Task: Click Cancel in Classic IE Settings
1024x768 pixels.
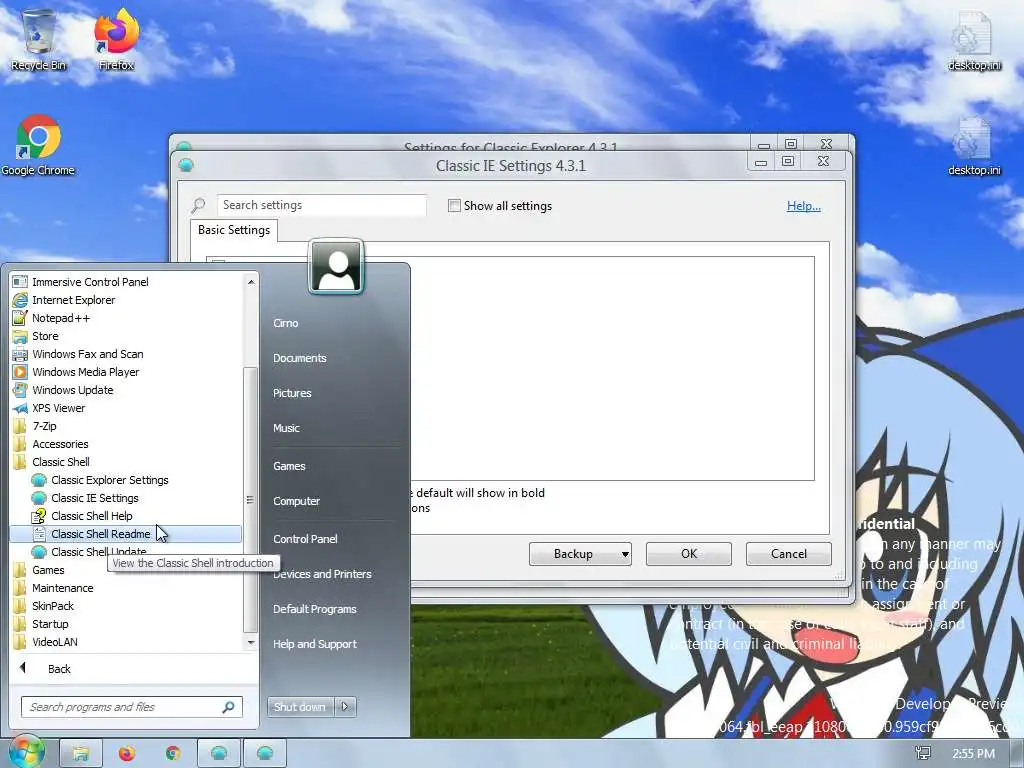Action: click(x=788, y=554)
